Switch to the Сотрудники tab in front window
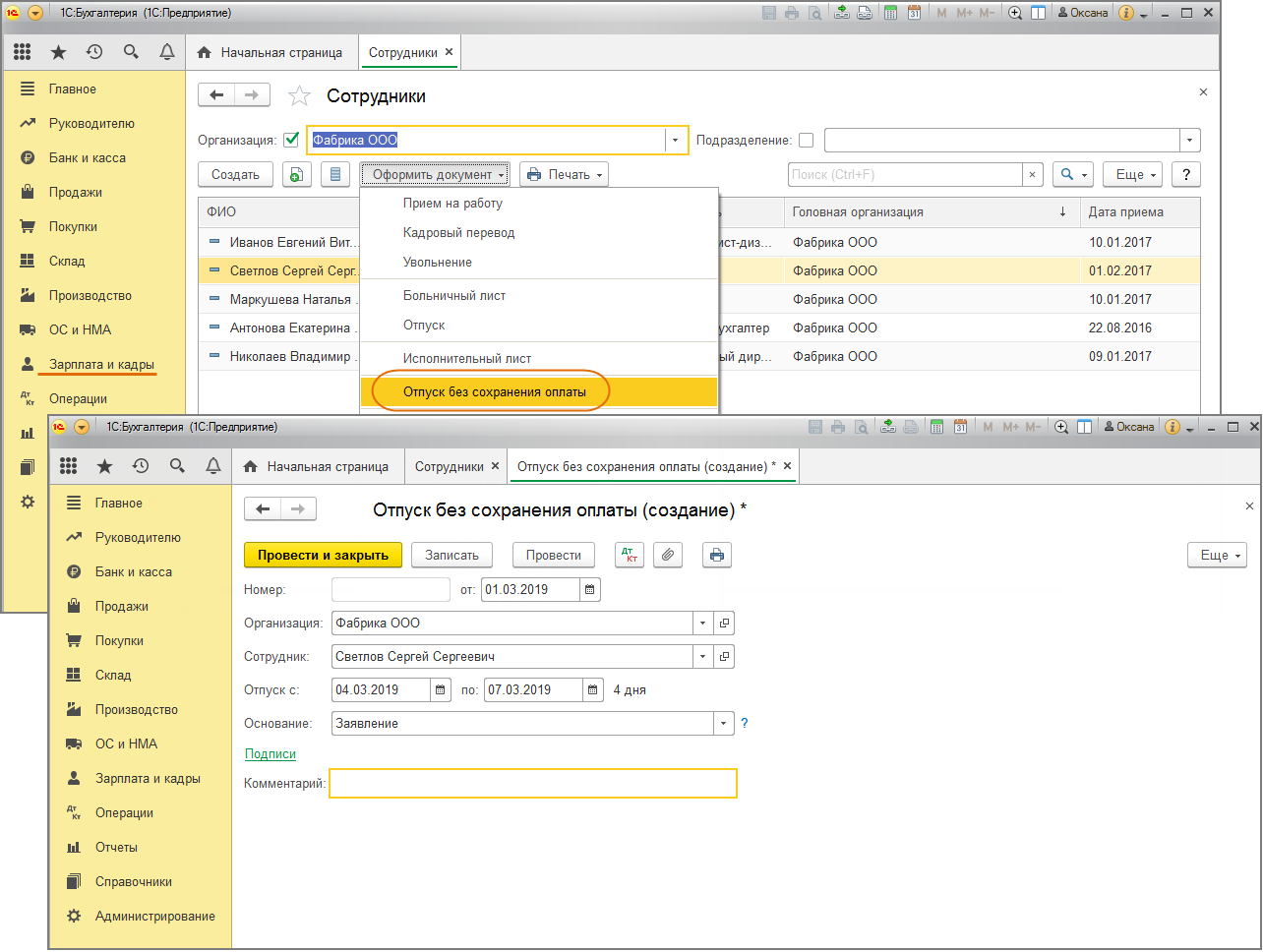1263x952 pixels. 450,466
